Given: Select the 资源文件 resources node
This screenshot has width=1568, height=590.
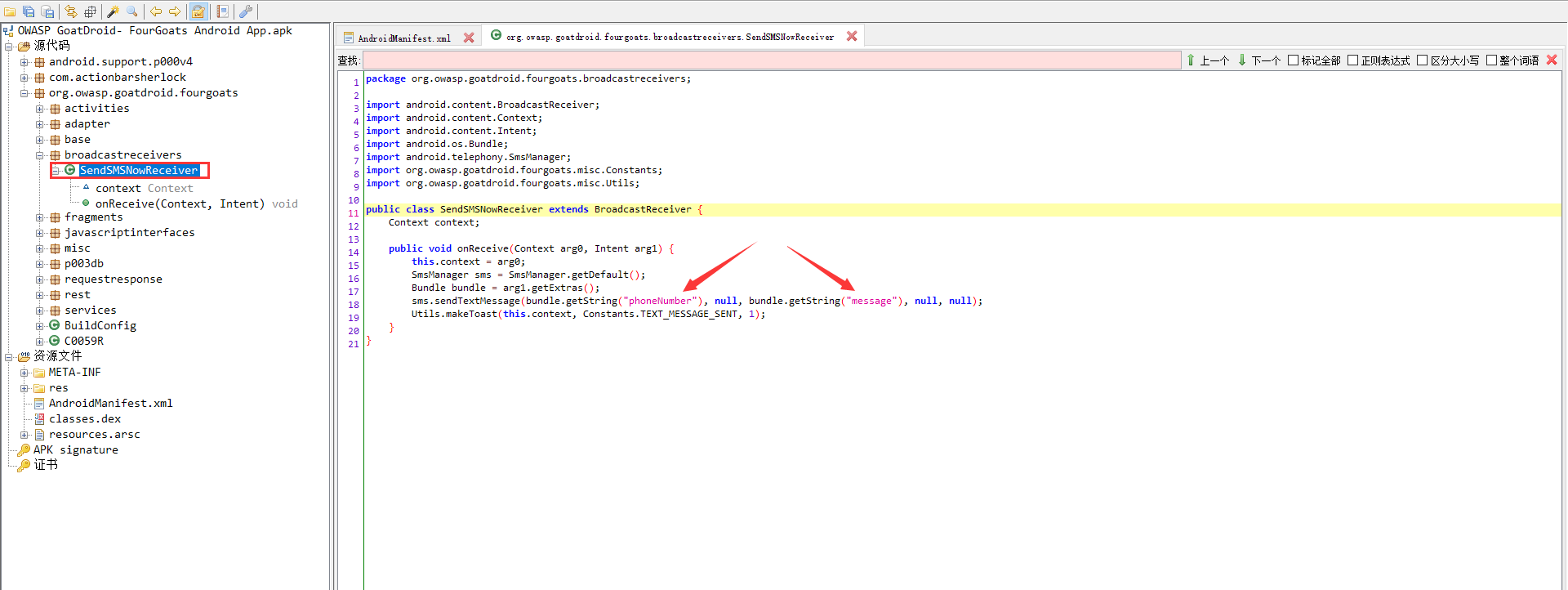Looking at the screenshot, I should pos(57,356).
